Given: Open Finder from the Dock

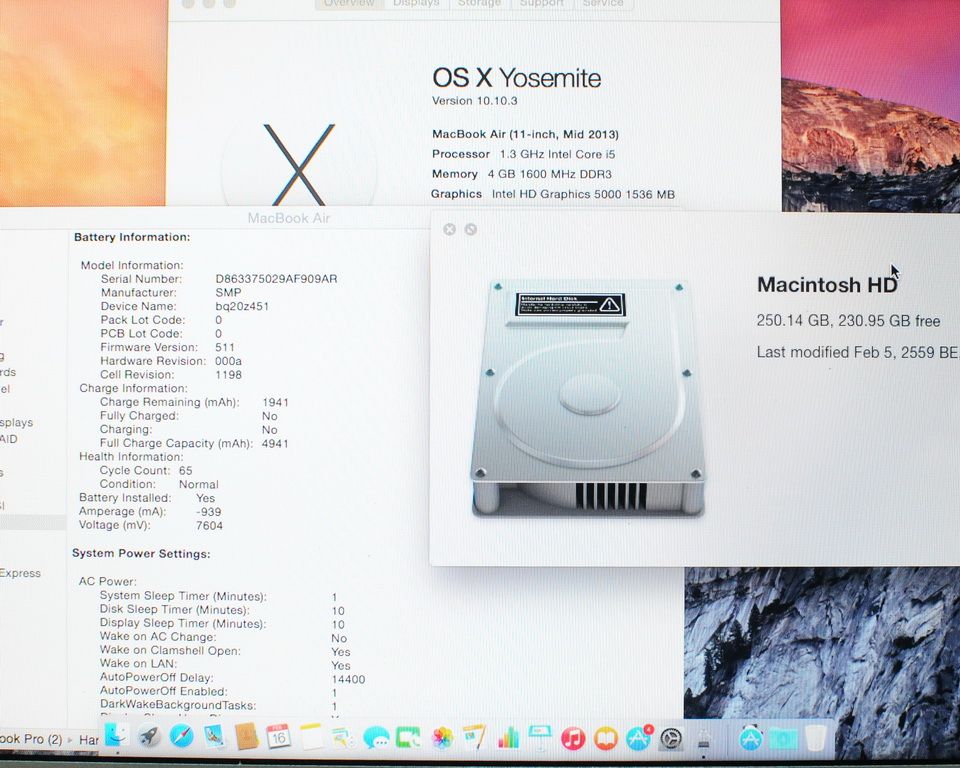Looking at the screenshot, I should click(x=117, y=736).
